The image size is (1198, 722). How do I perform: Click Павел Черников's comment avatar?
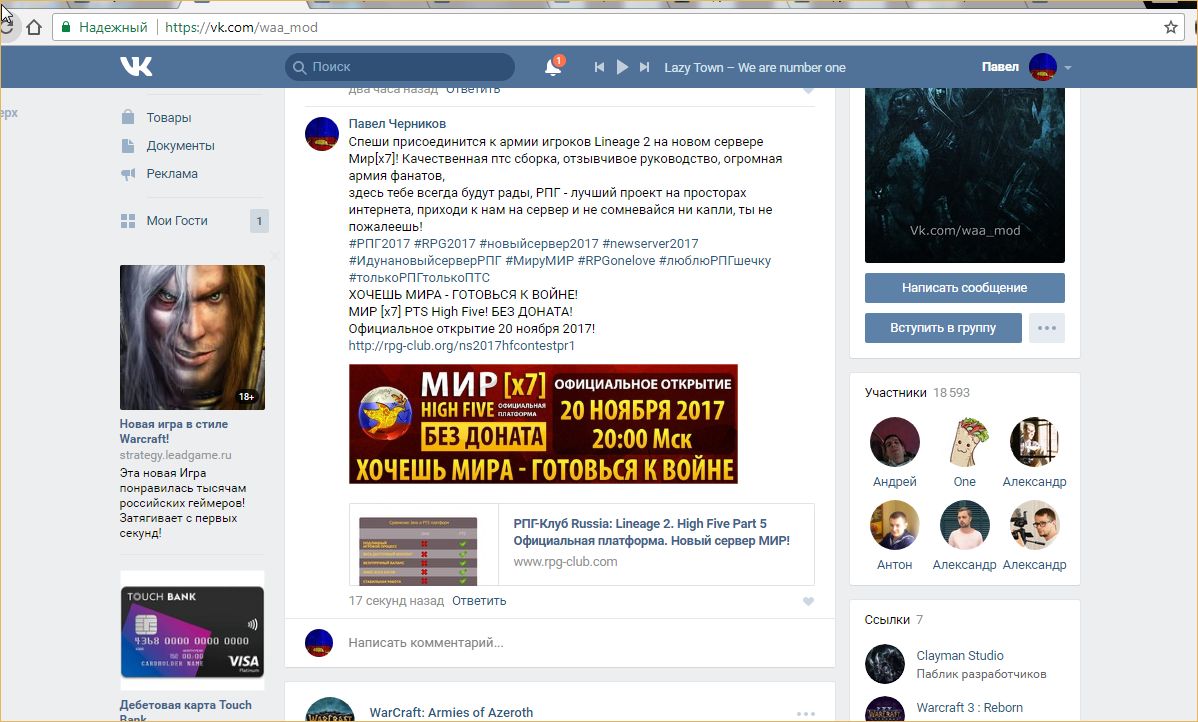[322, 134]
